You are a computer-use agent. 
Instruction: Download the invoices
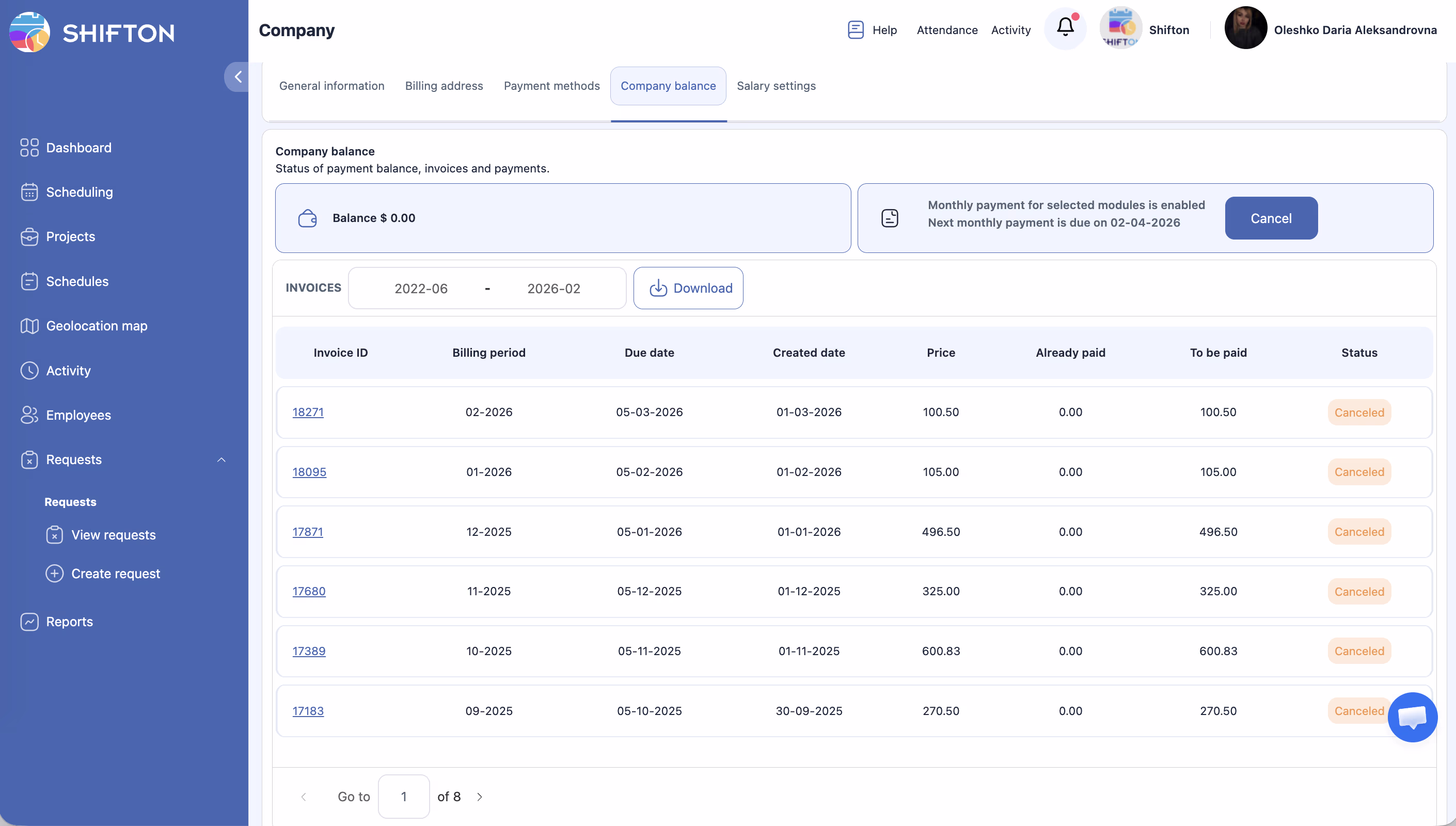pyautogui.click(x=688, y=288)
